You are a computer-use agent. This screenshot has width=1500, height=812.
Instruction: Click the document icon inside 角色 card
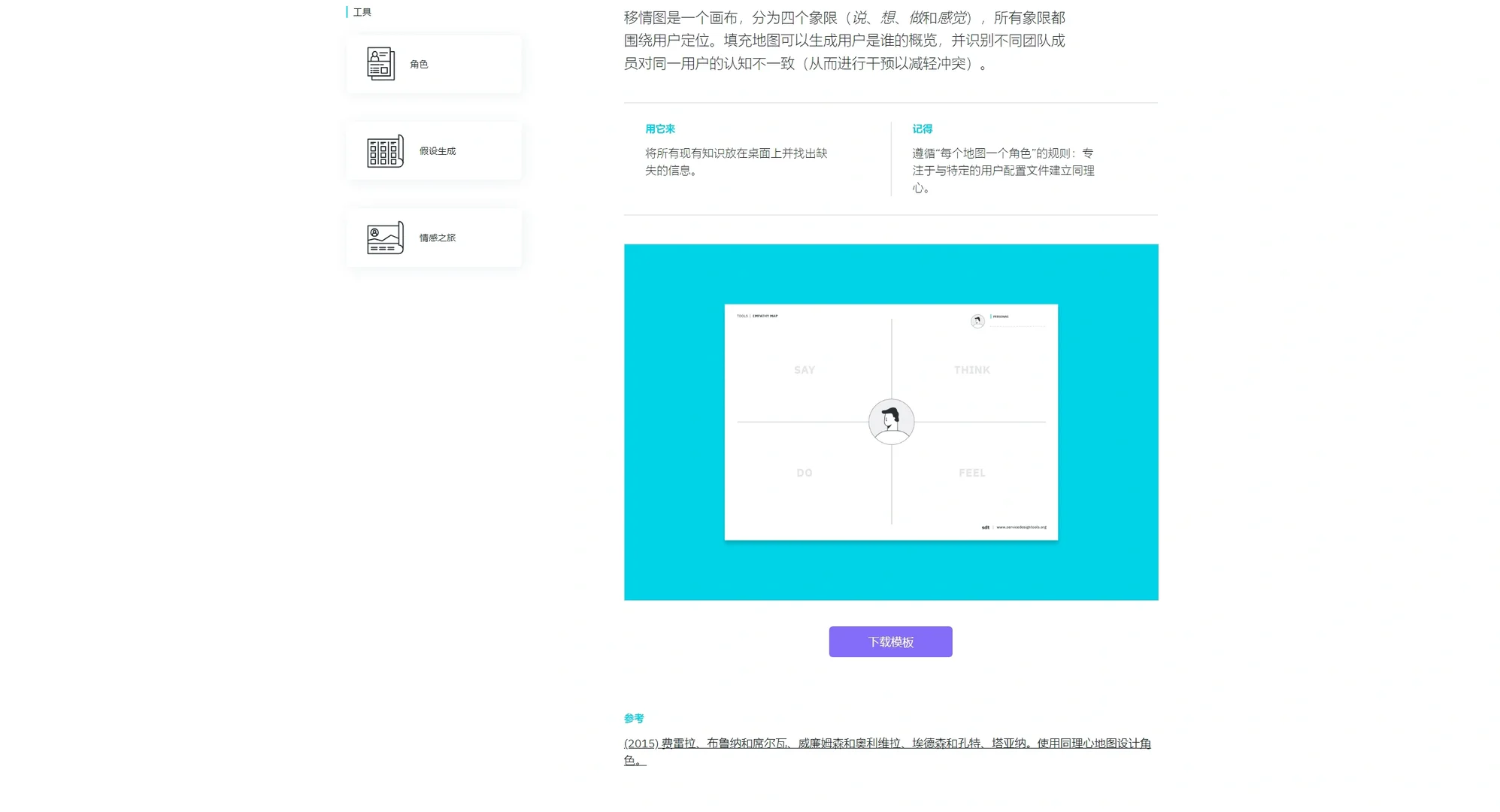381,64
